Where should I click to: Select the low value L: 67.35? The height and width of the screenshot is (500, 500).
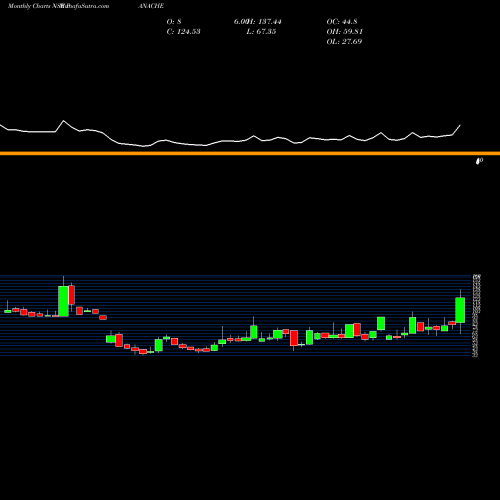(x=261, y=31)
